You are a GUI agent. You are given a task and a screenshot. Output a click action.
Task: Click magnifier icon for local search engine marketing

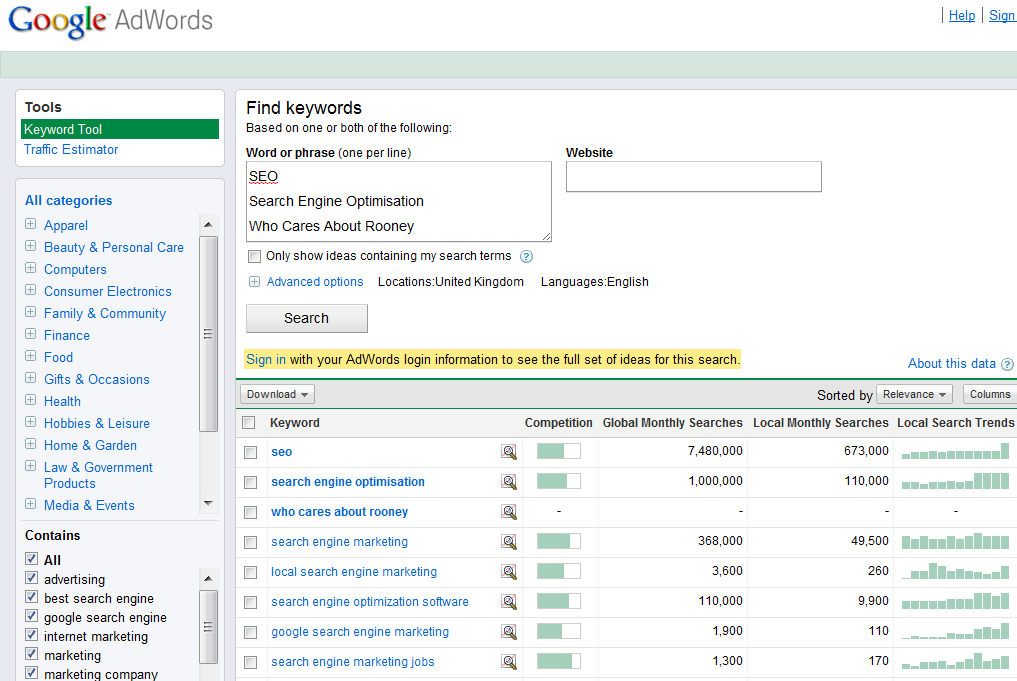point(509,571)
